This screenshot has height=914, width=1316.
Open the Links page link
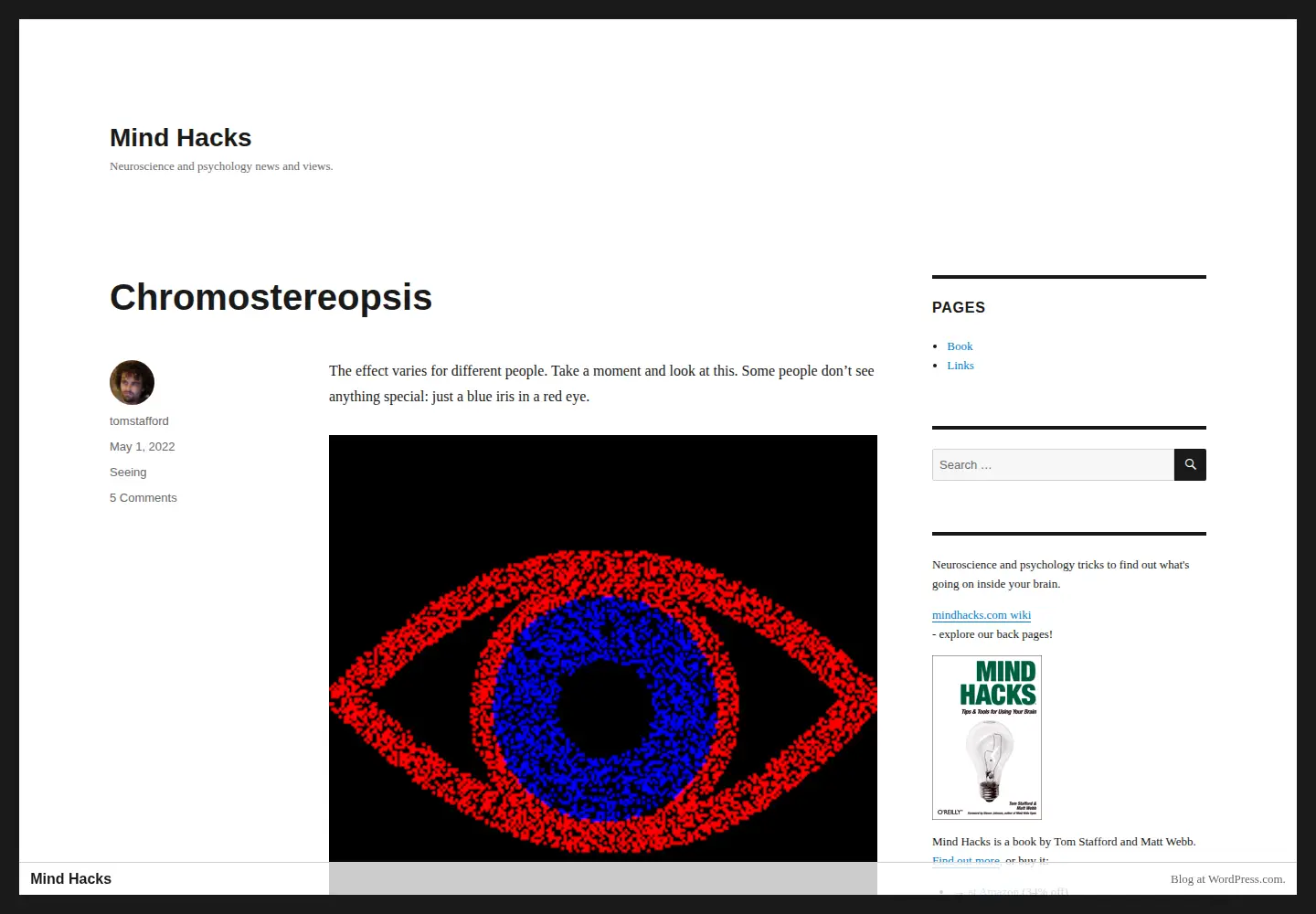960,366
